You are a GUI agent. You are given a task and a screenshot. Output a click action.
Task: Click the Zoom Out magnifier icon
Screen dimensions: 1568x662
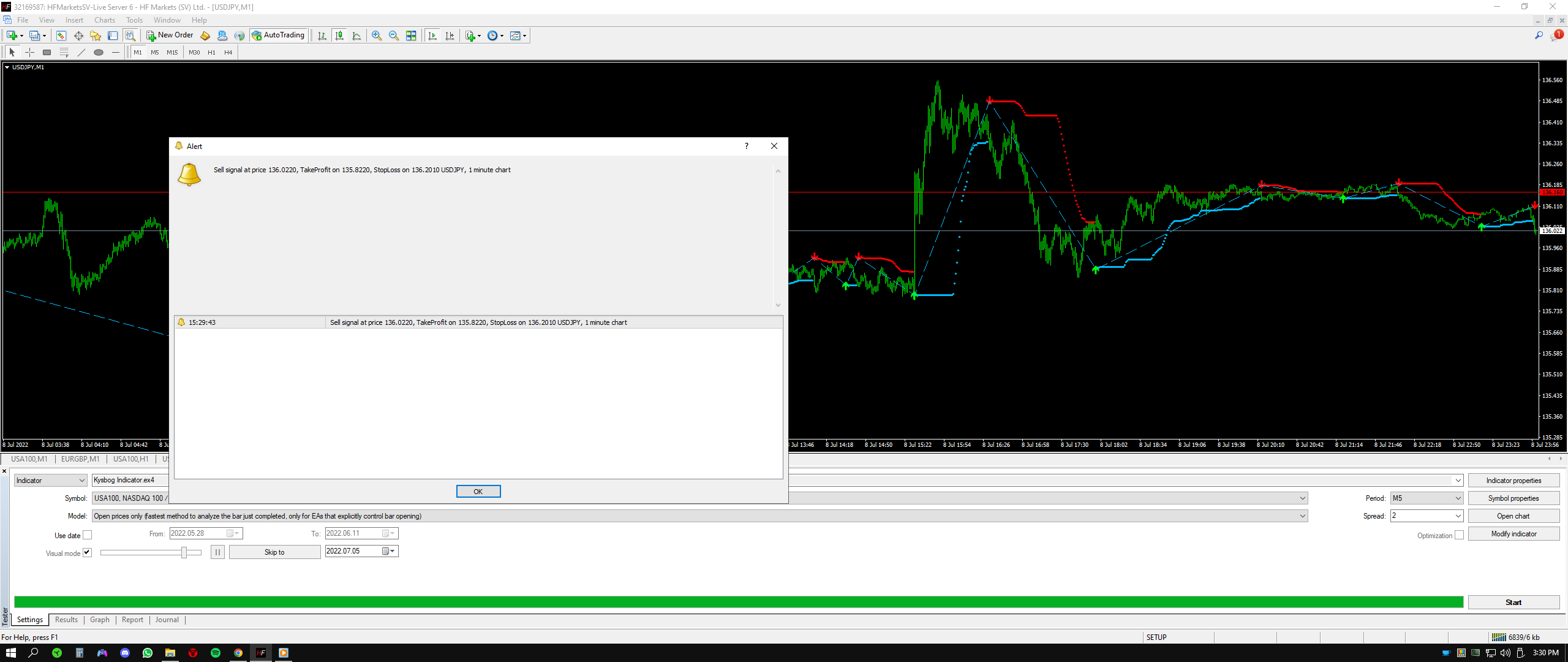pos(393,36)
